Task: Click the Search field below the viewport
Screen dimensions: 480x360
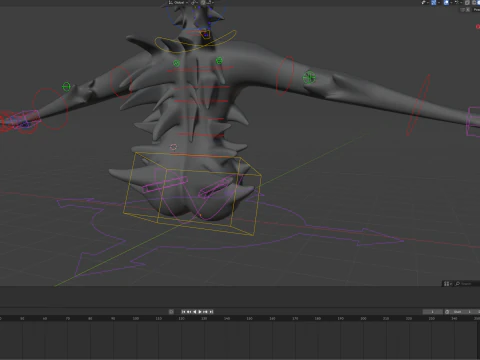Action: click(x=467, y=284)
